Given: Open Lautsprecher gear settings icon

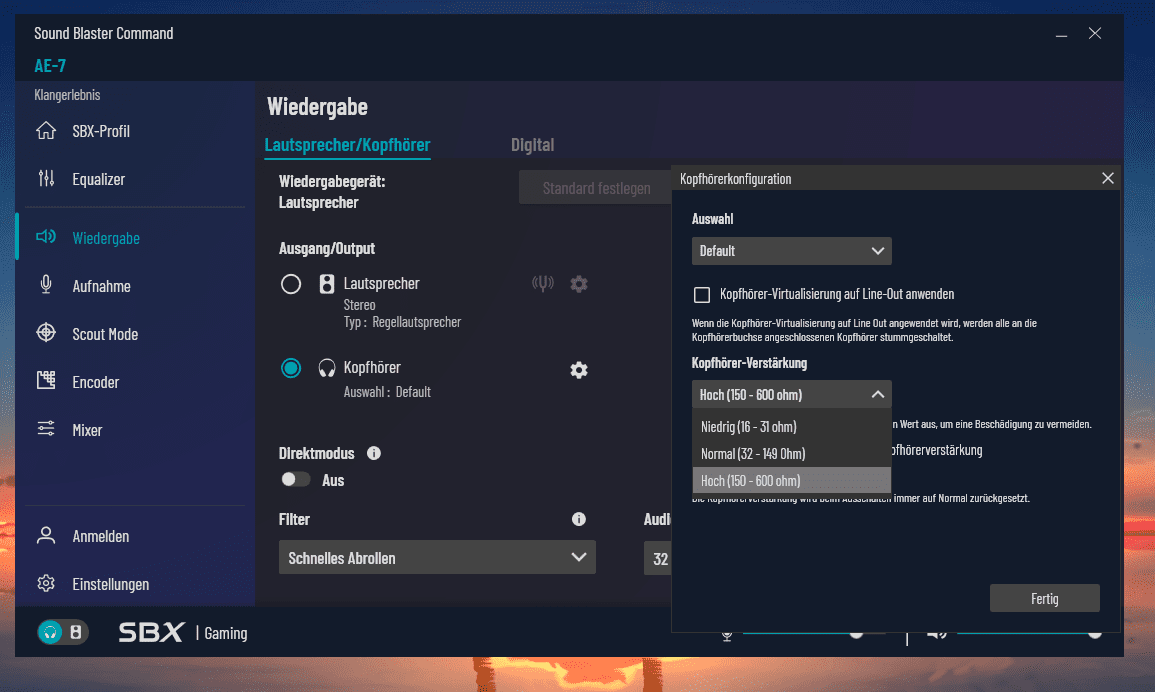Looking at the screenshot, I should tap(579, 284).
